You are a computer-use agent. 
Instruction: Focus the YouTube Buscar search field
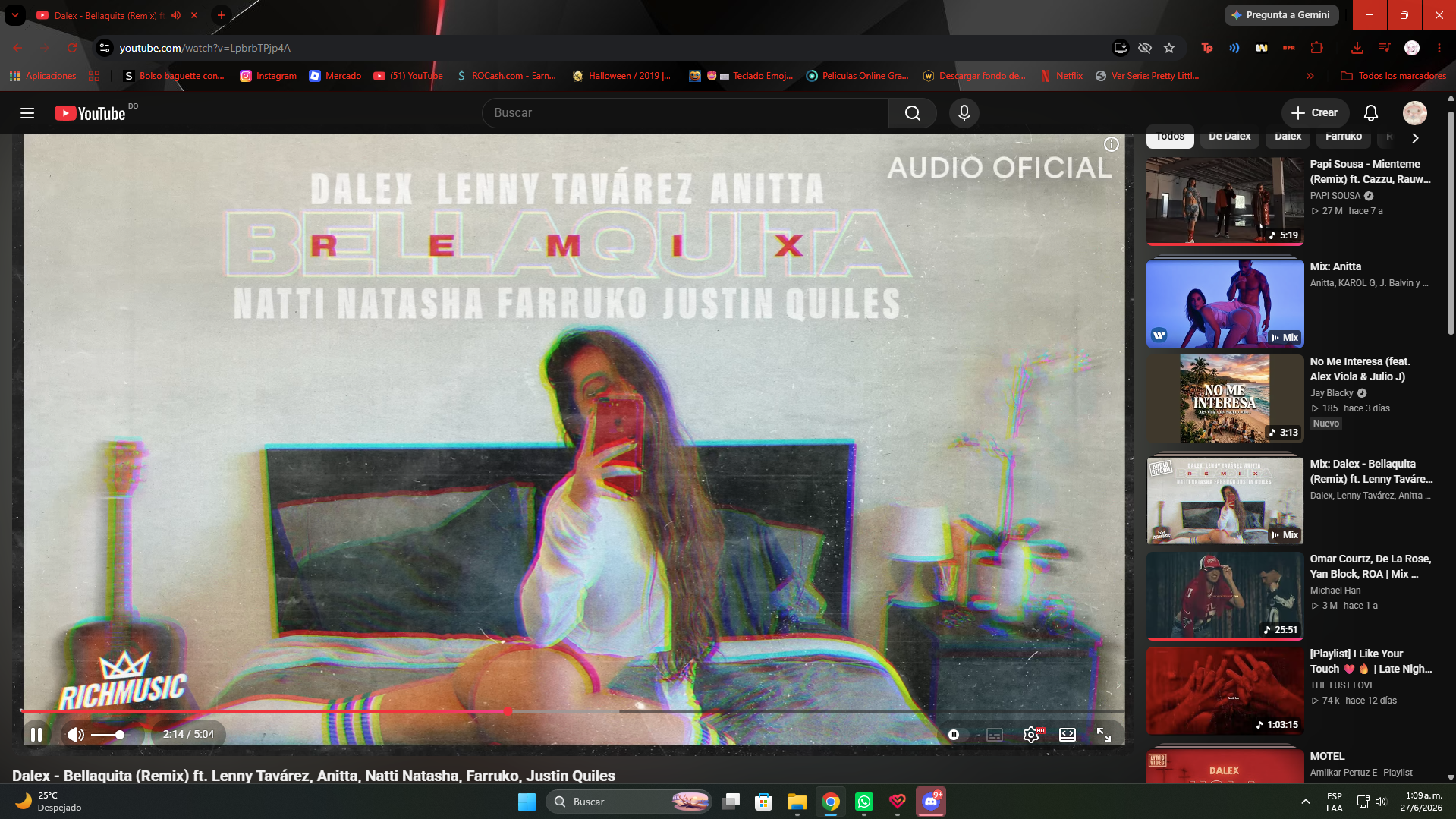(685, 113)
